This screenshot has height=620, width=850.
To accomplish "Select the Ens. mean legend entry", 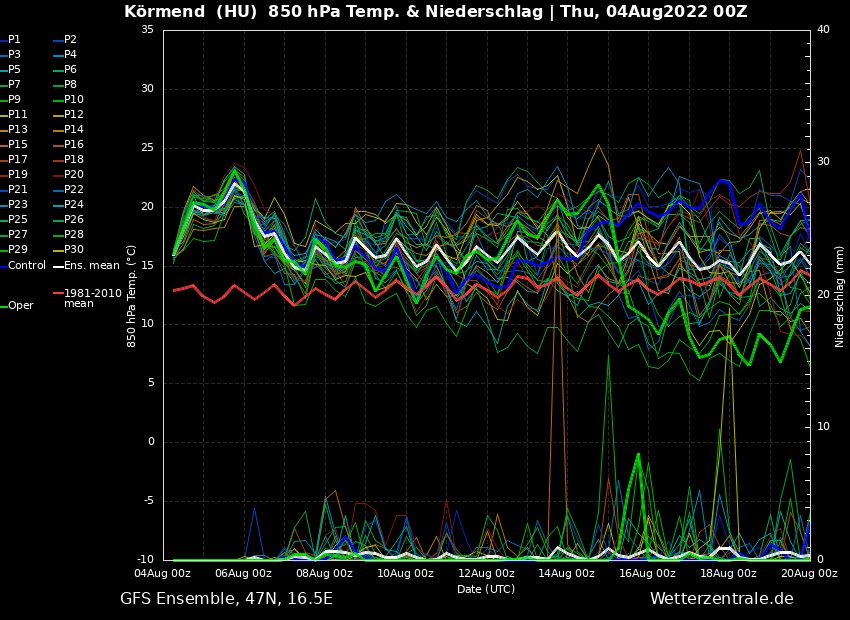I will [x=91, y=266].
